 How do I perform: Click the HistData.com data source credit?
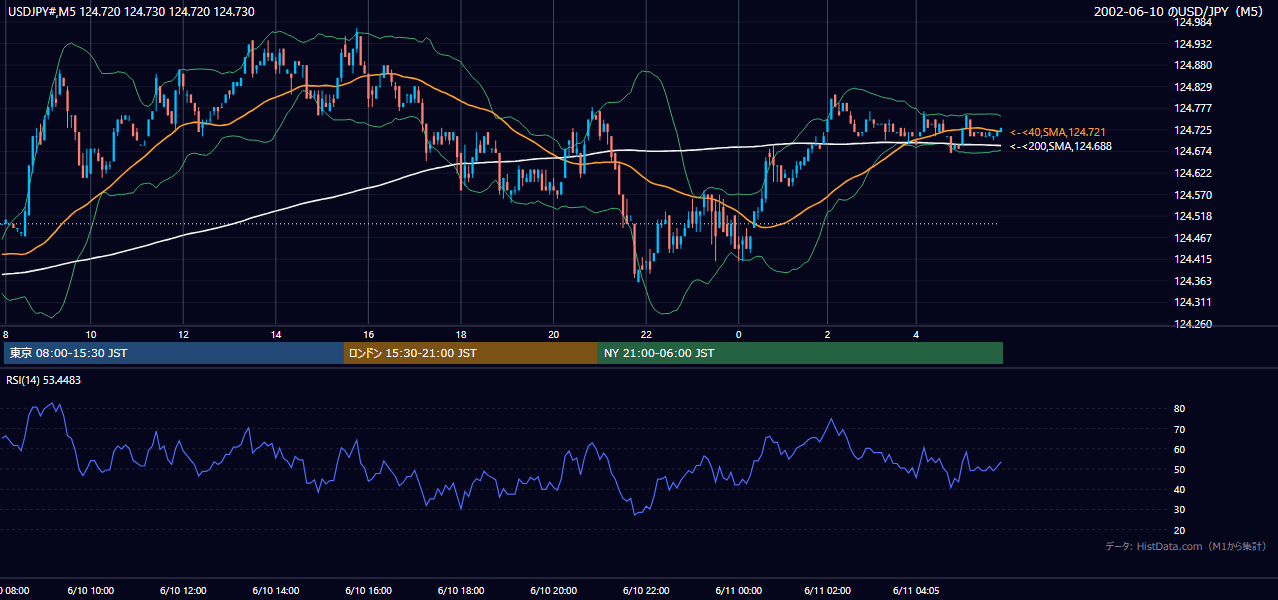[1185, 546]
